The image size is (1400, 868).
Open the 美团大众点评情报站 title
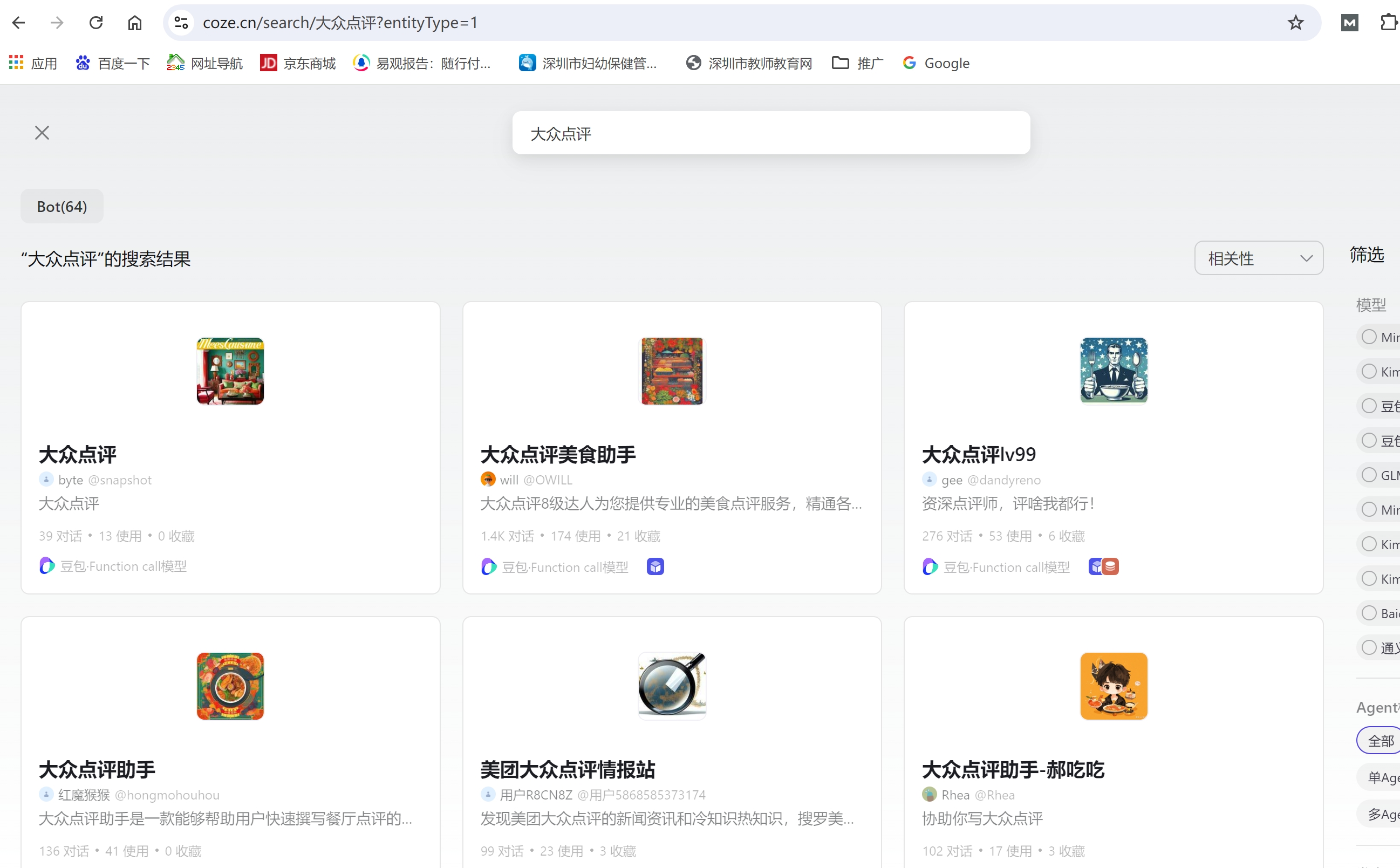pyautogui.click(x=568, y=770)
